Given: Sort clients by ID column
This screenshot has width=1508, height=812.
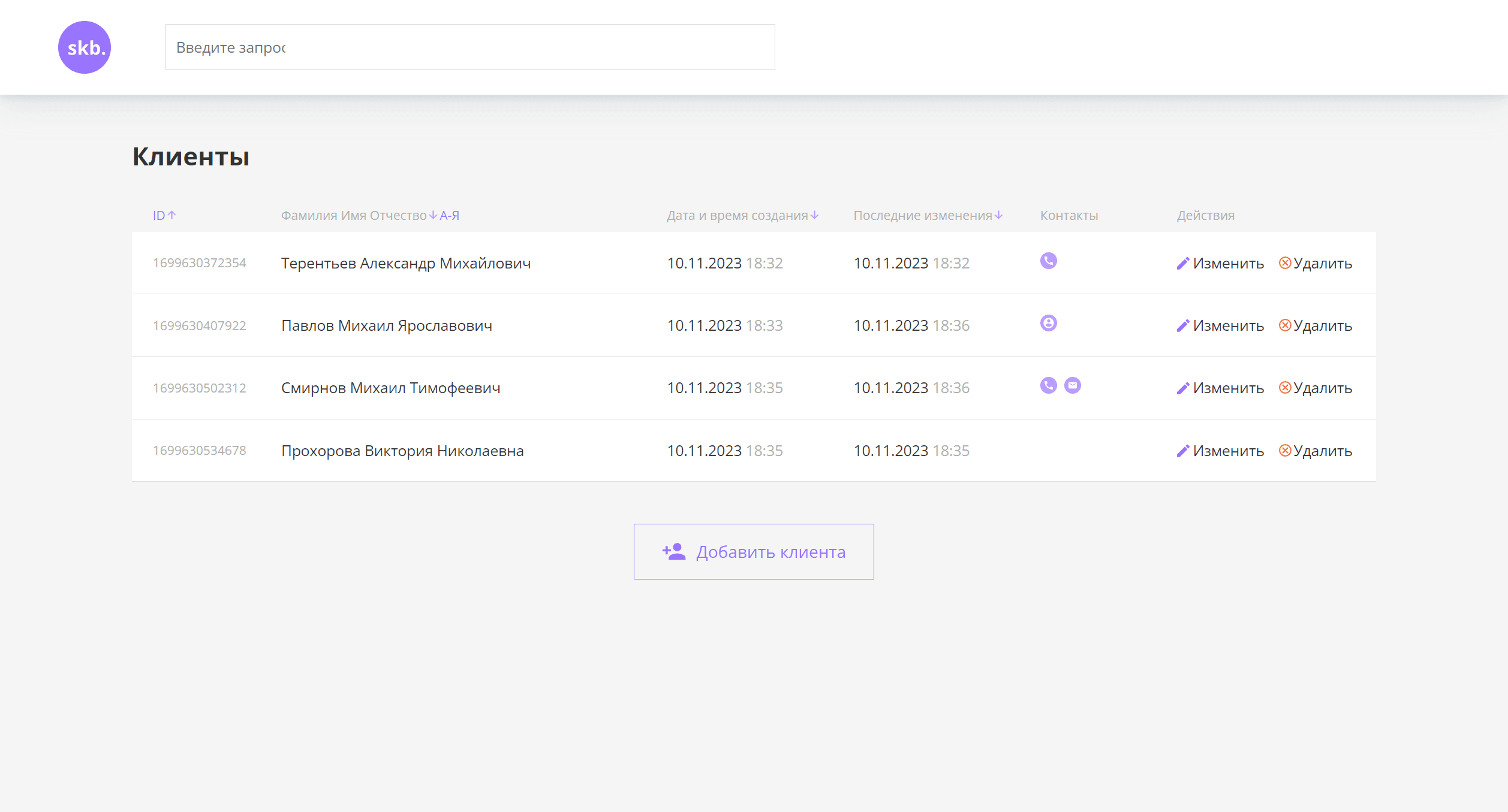Looking at the screenshot, I should point(164,215).
